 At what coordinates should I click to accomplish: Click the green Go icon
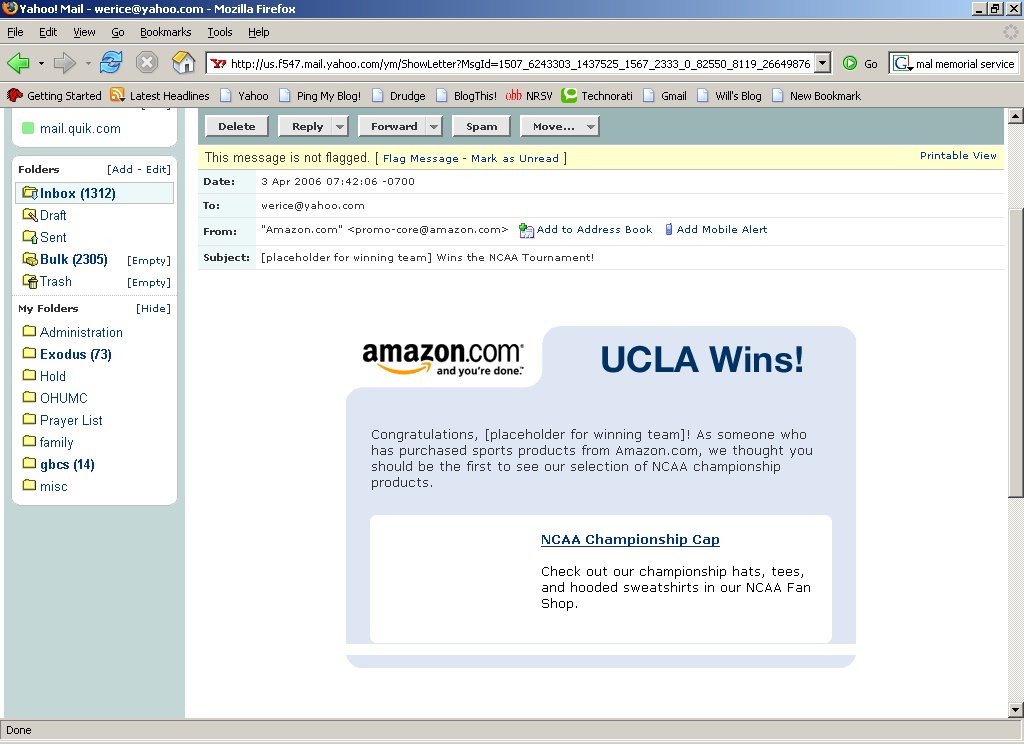[x=850, y=63]
